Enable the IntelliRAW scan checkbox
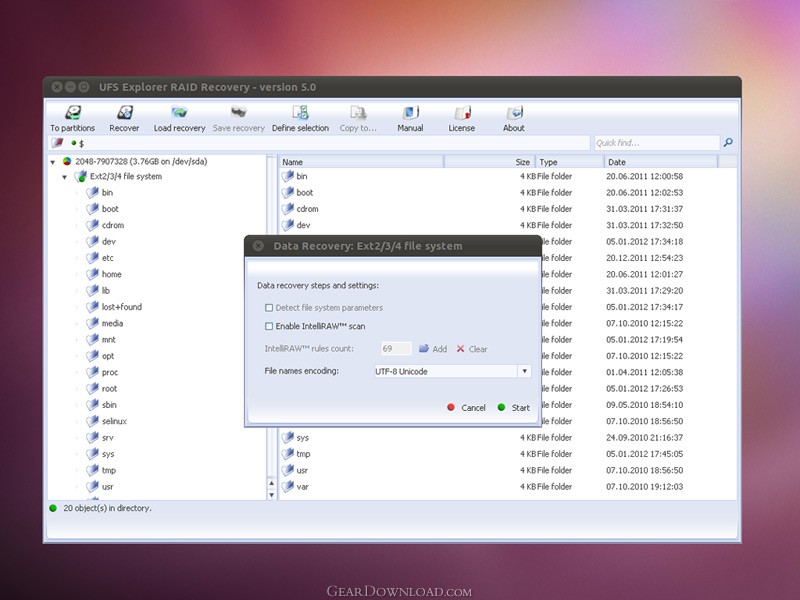 (x=269, y=326)
